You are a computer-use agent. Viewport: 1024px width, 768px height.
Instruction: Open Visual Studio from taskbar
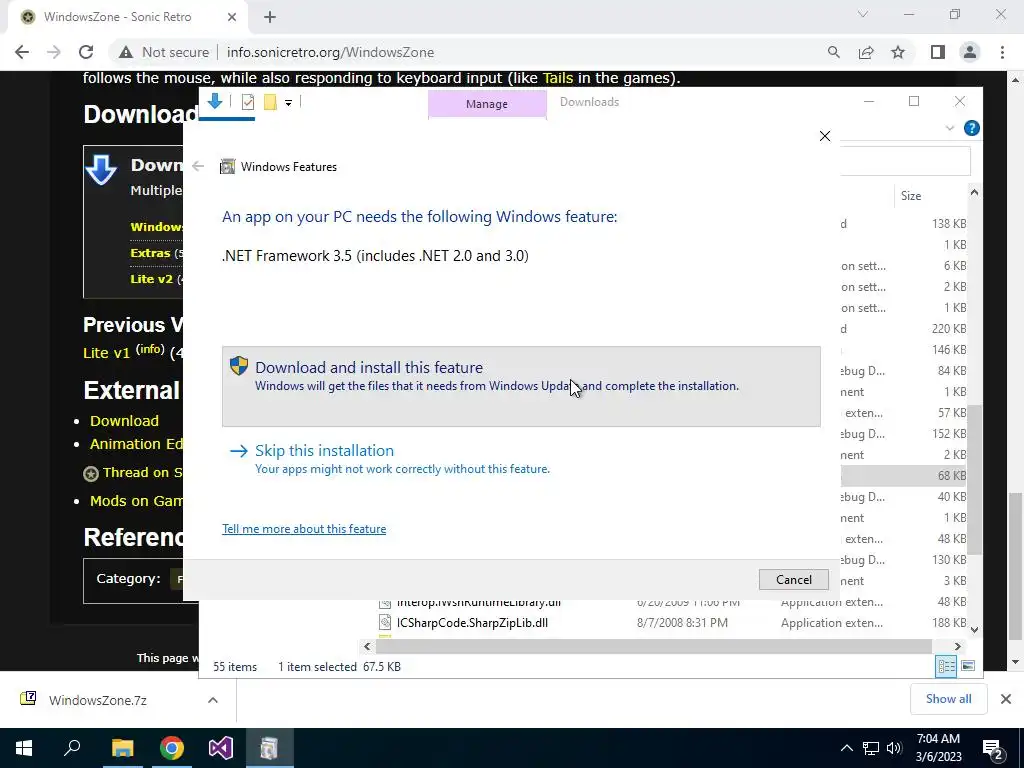point(221,748)
